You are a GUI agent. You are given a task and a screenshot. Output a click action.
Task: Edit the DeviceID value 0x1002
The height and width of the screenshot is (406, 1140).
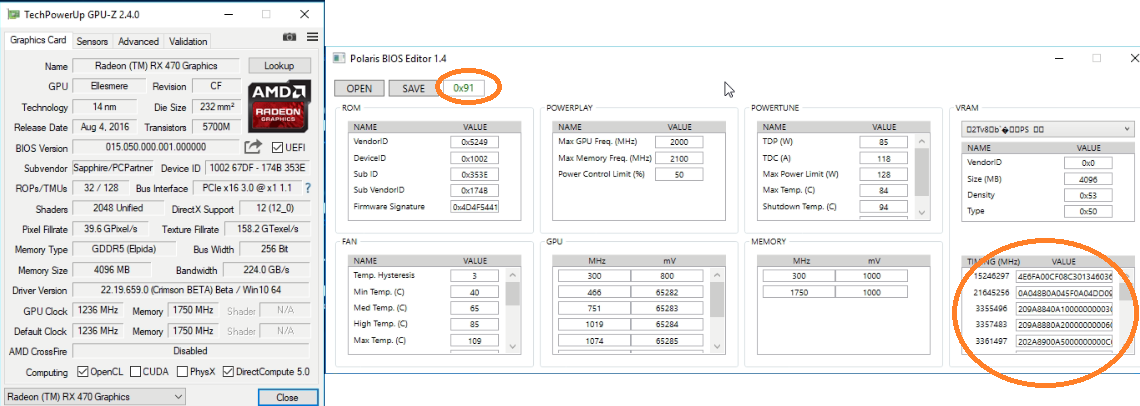pyautogui.click(x=474, y=158)
